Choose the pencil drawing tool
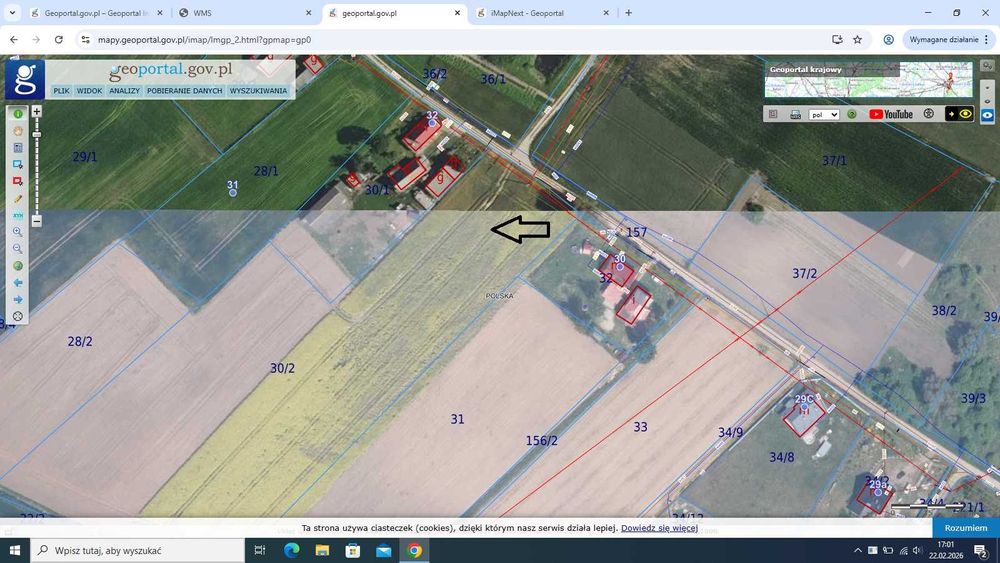Image resolution: width=1000 pixels, height=563 pixels. (18, 198)
